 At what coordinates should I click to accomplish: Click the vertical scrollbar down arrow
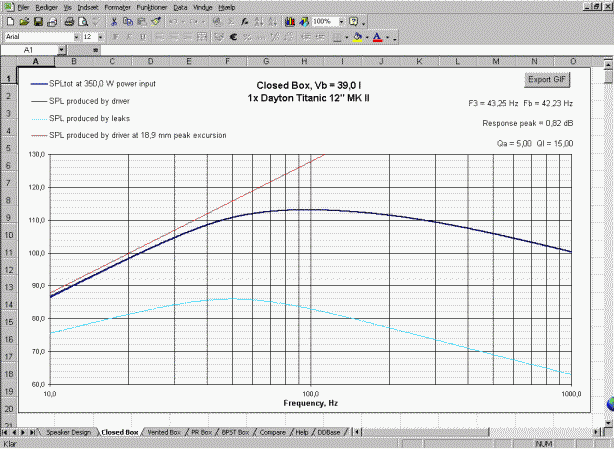(x=608, y=423)
